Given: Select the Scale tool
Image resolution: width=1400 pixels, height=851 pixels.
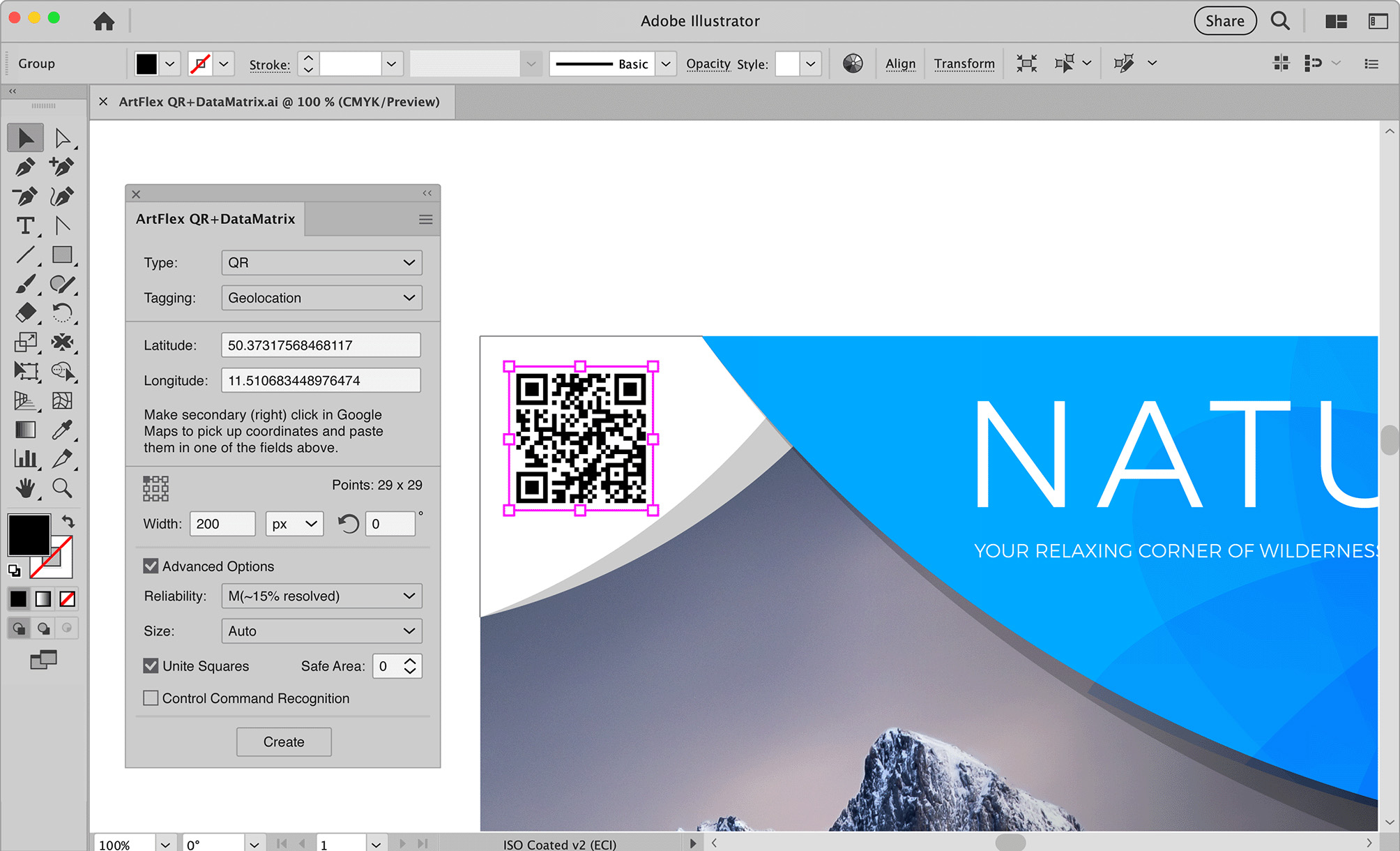Looking at the screenshot, I should 25,342.
